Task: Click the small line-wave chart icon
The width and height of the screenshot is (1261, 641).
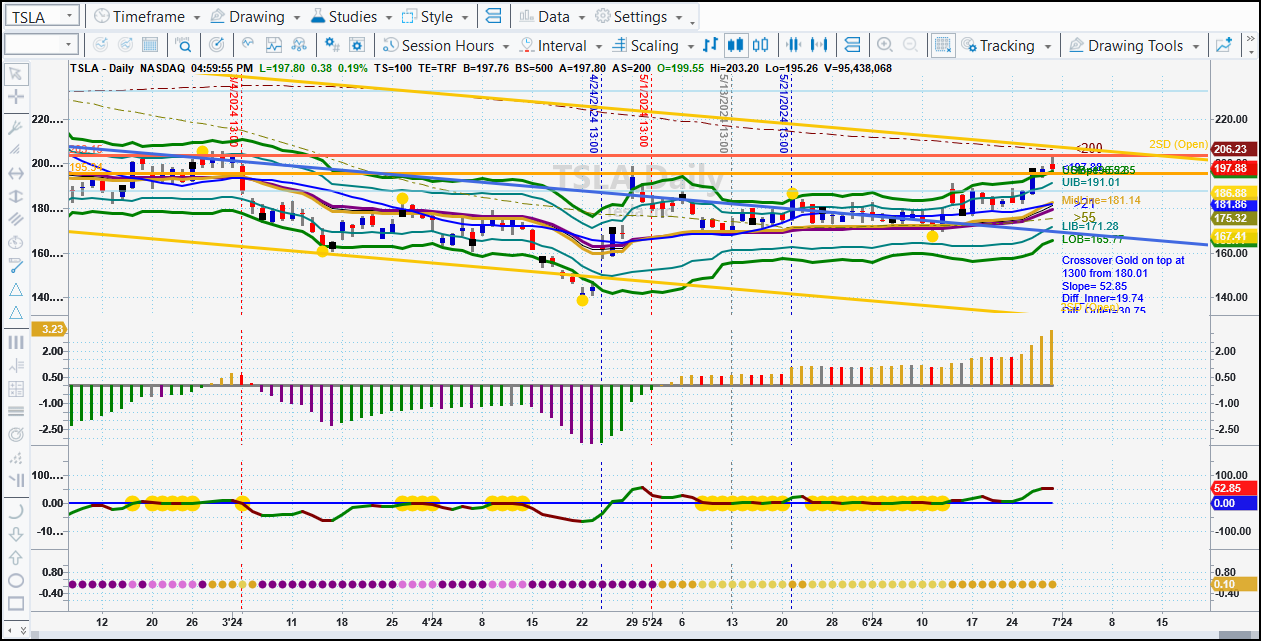Action: tap(247, 45)
